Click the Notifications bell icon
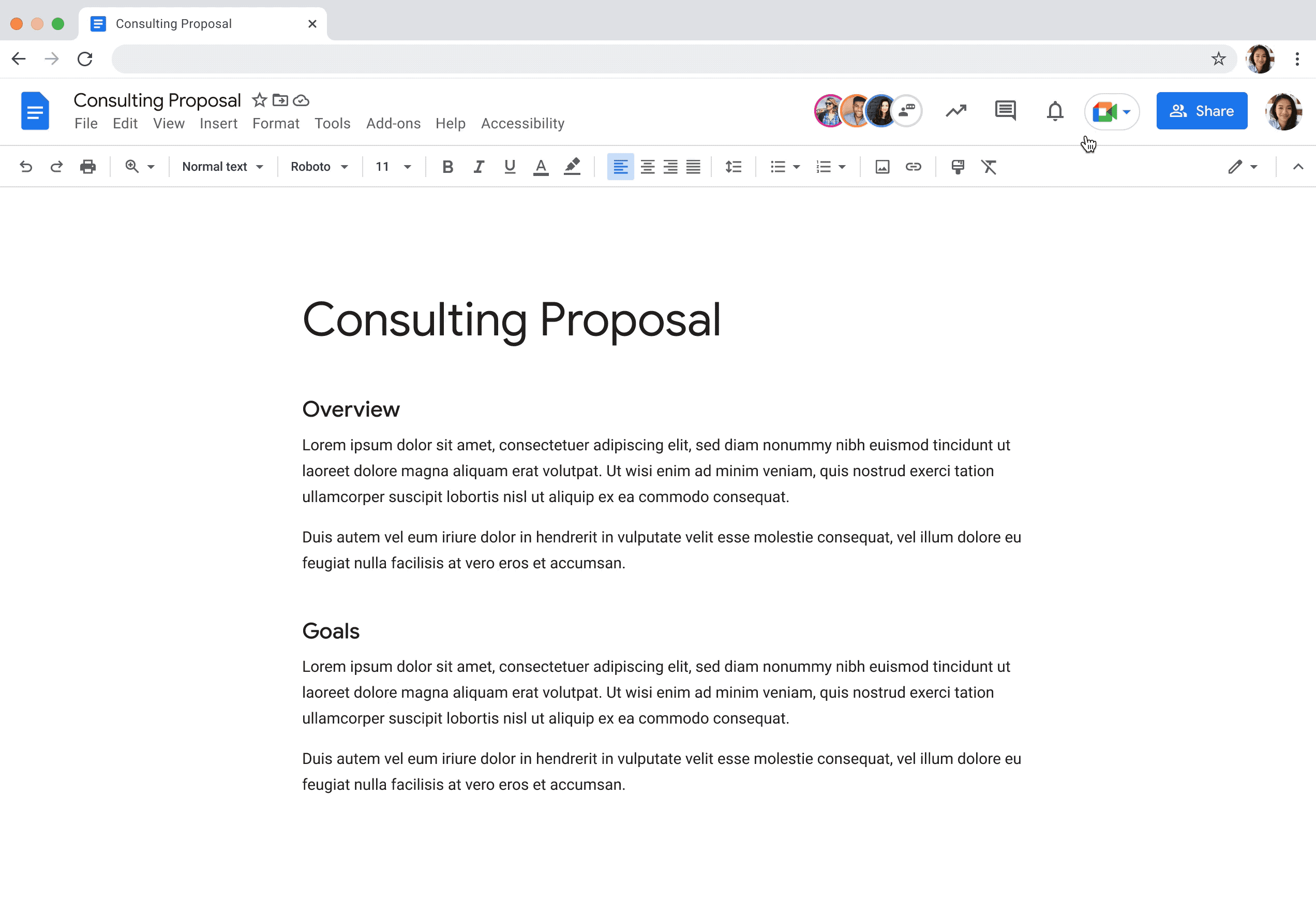This screenshot has width=1316, height=913. pos(1055,111)
